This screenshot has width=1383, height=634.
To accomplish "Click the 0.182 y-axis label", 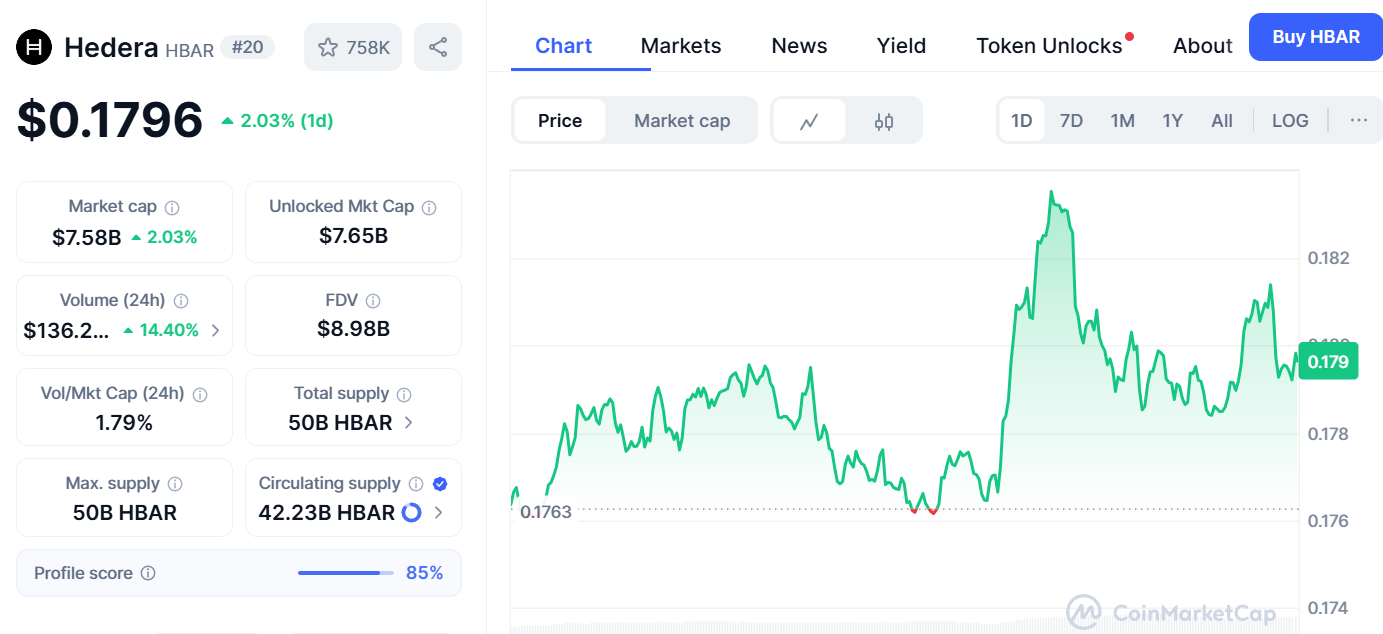I will pos(1328,258).
